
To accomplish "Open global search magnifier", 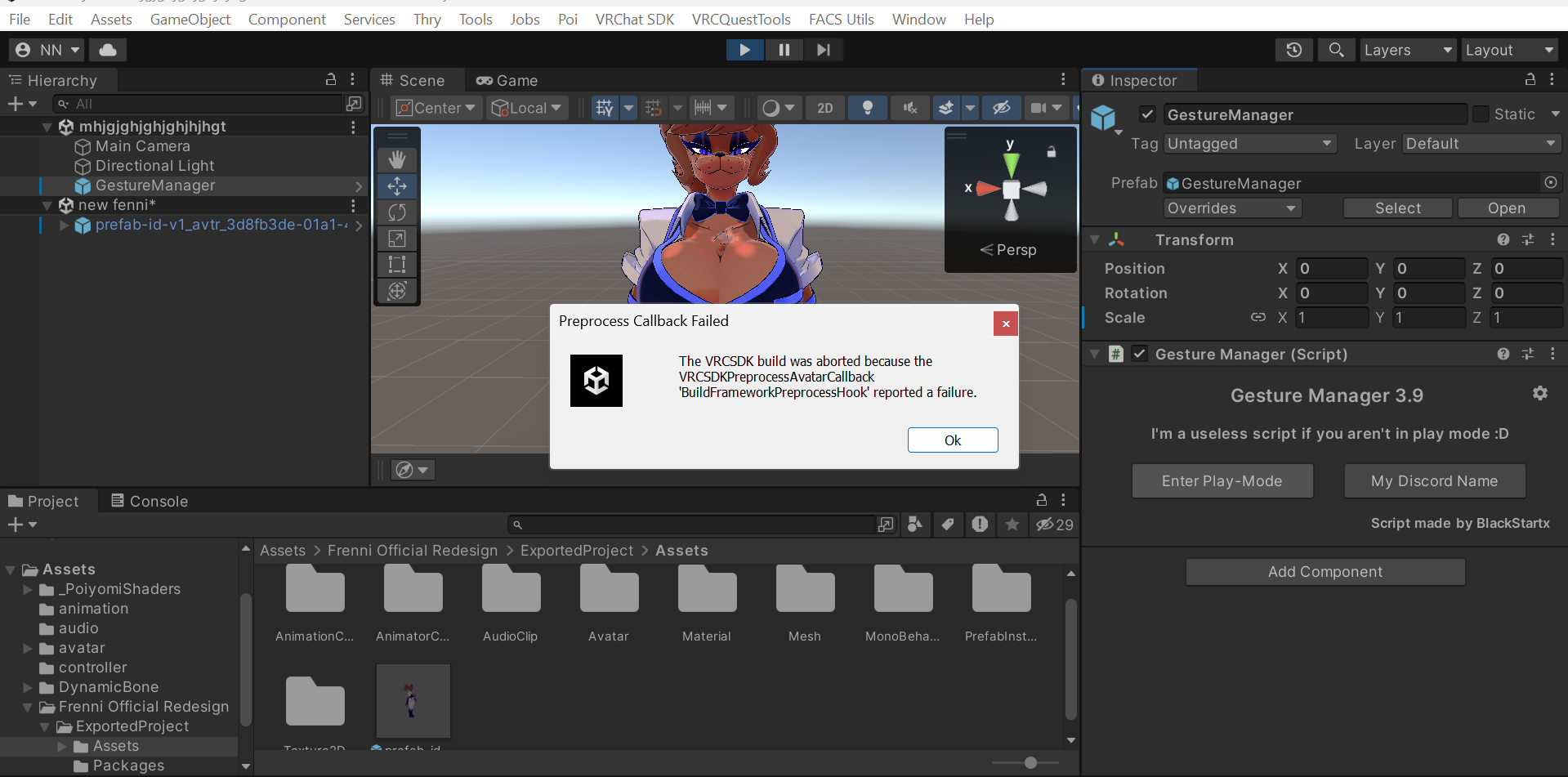I will 1336,50.
